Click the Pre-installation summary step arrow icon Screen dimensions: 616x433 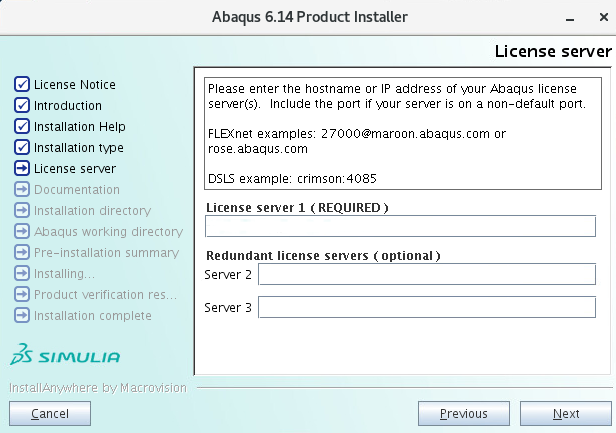pyautogui.click(x=22, y=252)
